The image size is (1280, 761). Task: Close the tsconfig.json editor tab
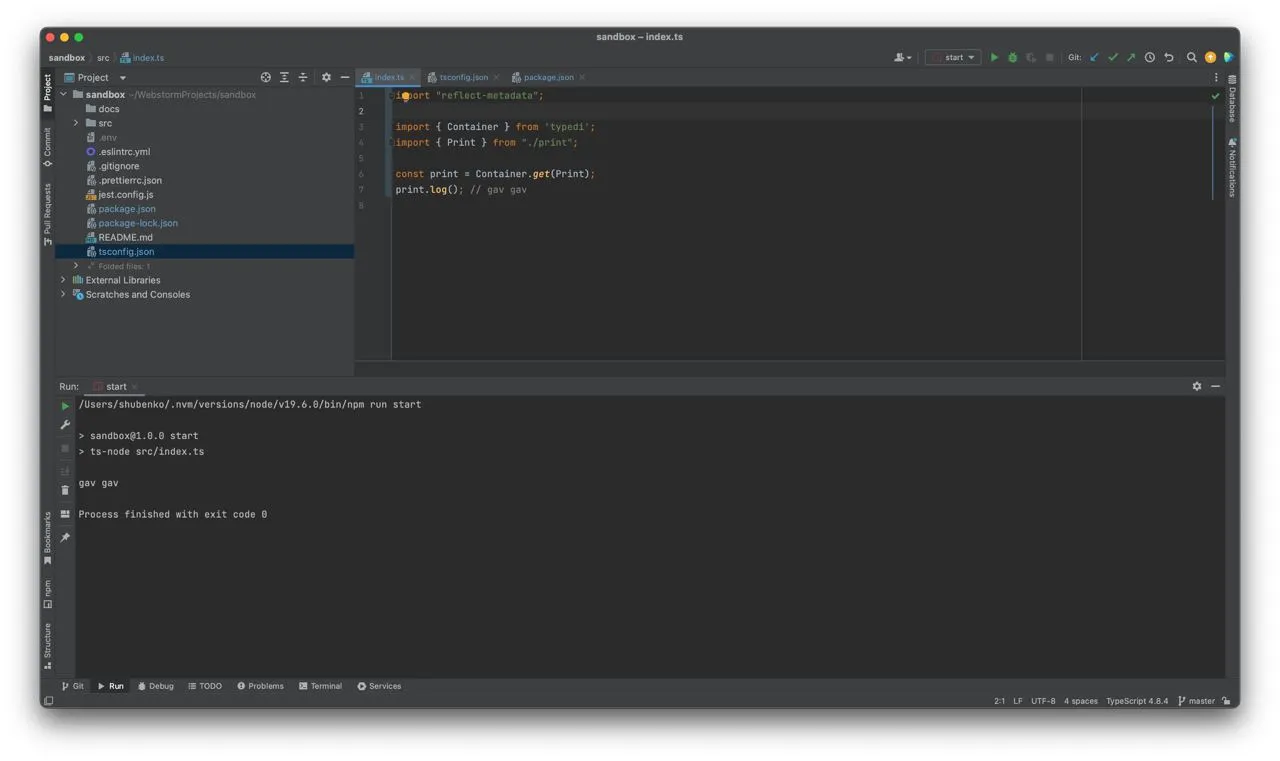point(496,77)
